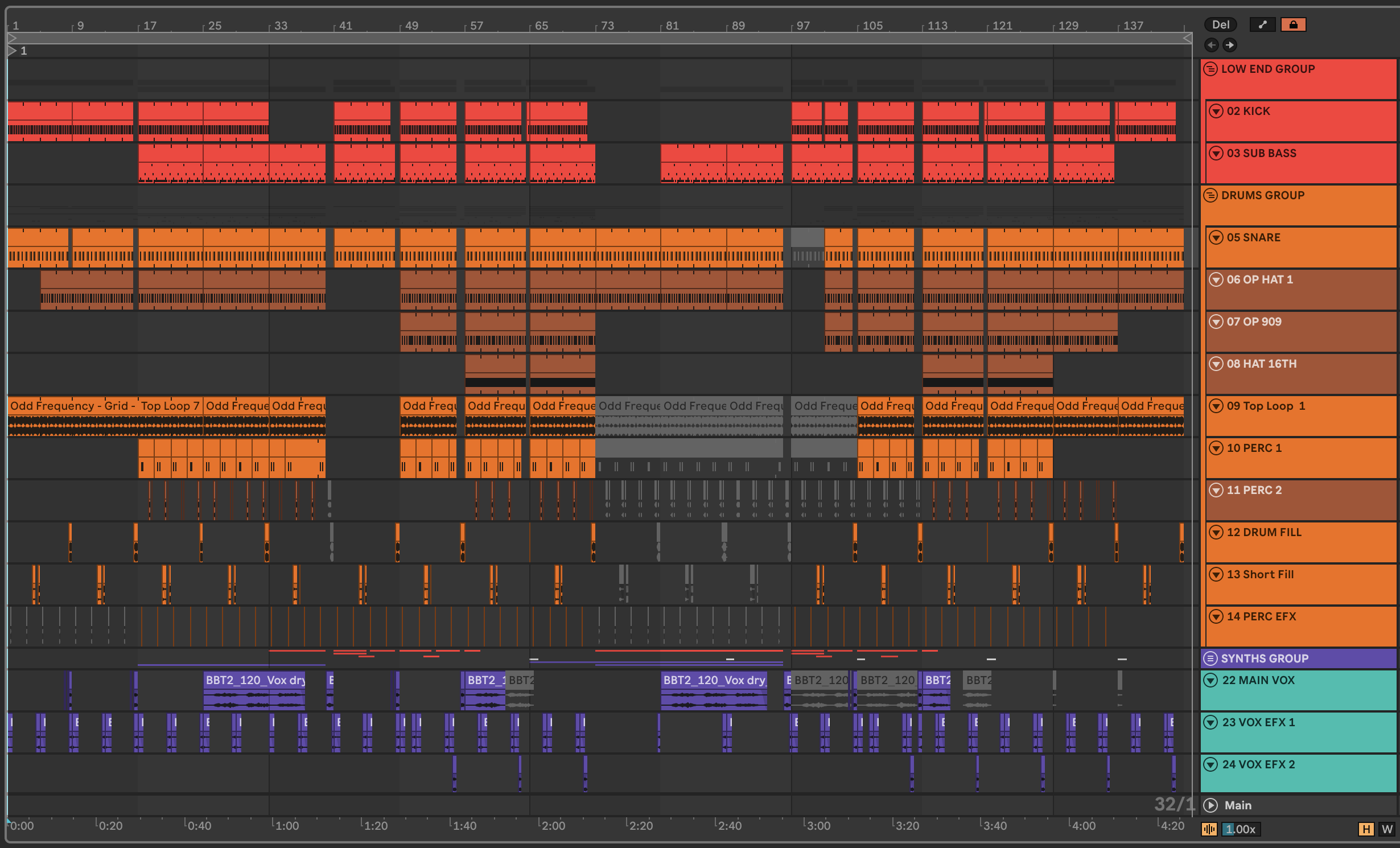This screenshot has width=1400, height=848.
Task: Click the link/envelope draw mode icon
Action: click(x=1262, y=24)
